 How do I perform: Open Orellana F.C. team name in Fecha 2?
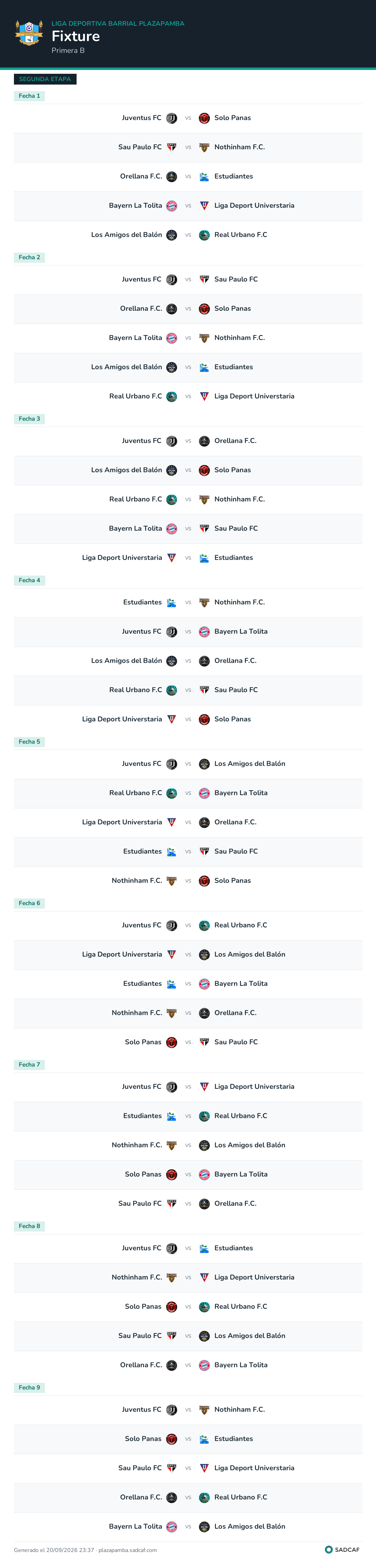(141, 309)
